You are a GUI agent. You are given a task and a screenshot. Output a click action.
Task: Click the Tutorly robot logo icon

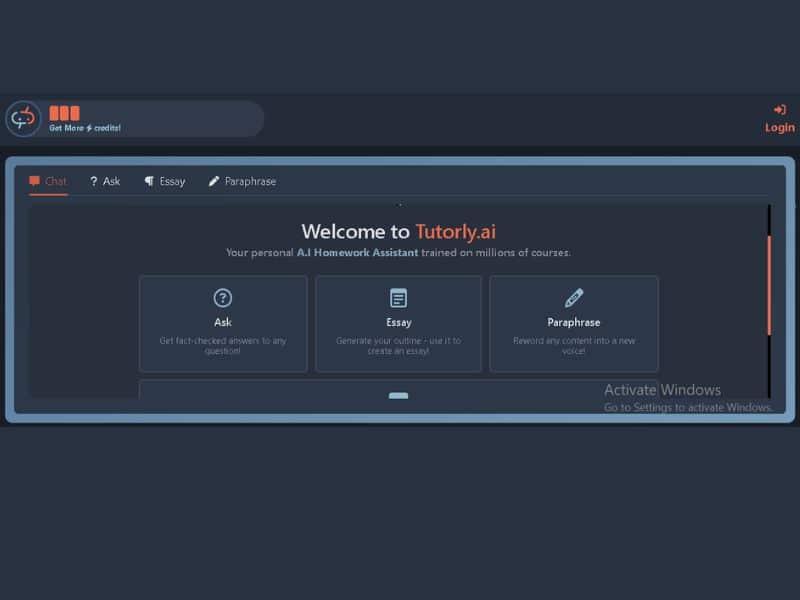click(x=23, y=119)
